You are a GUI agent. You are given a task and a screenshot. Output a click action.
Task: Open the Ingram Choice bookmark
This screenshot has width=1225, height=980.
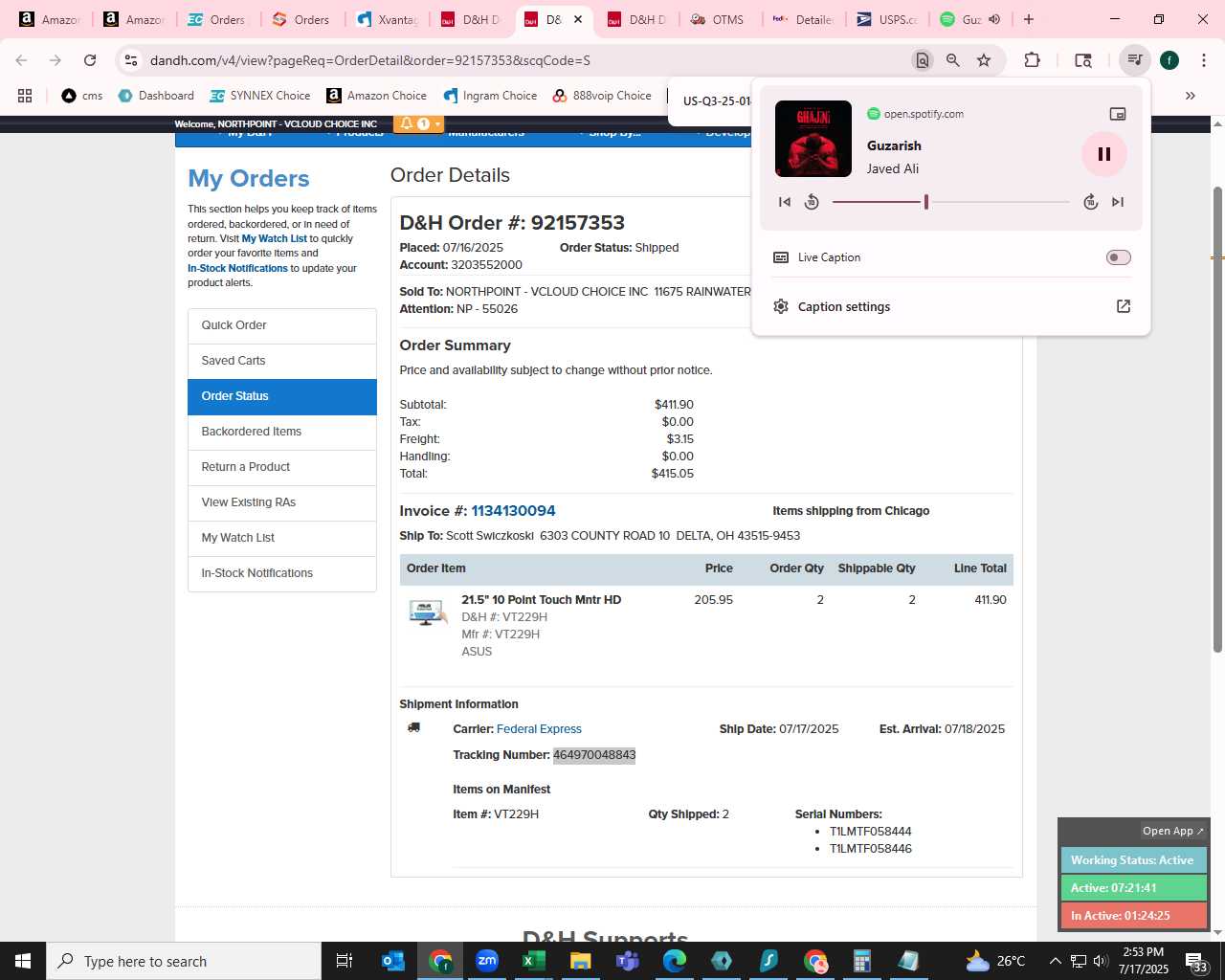click(x=490, y=96)
